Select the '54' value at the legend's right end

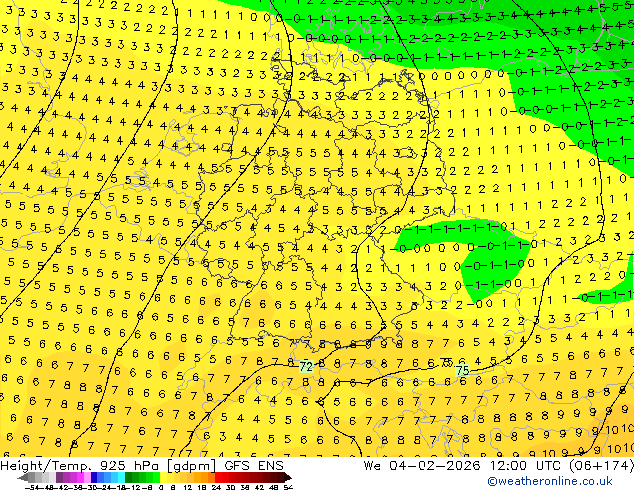288,487
